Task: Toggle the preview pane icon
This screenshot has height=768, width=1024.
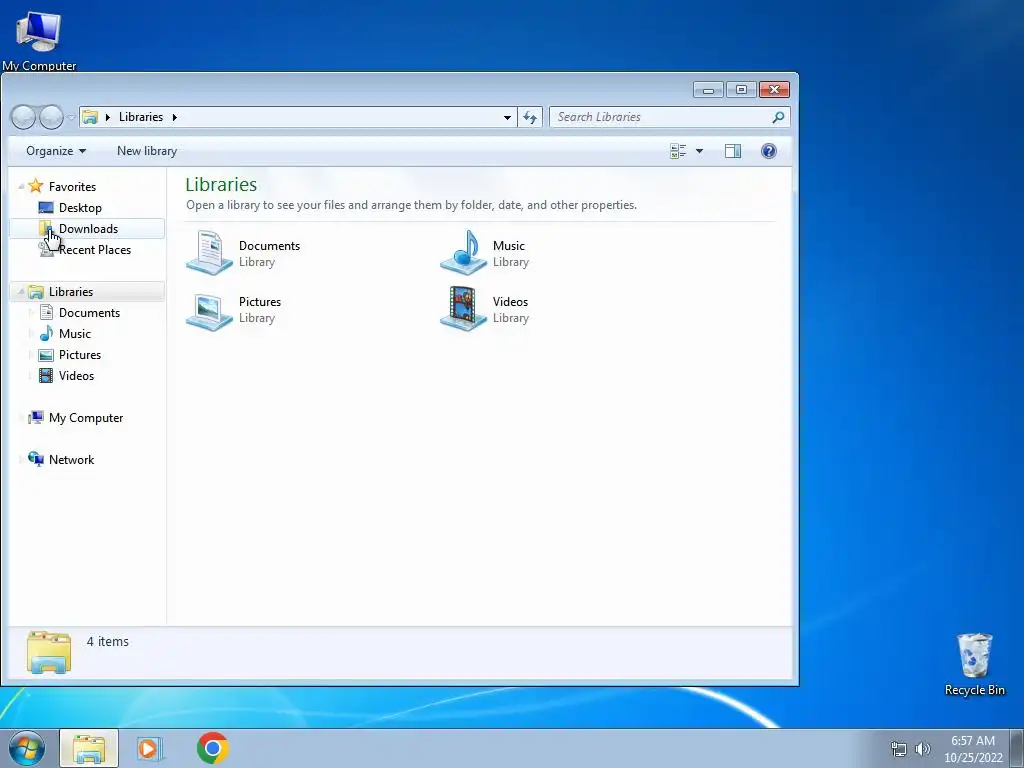Action: (733, 152)
